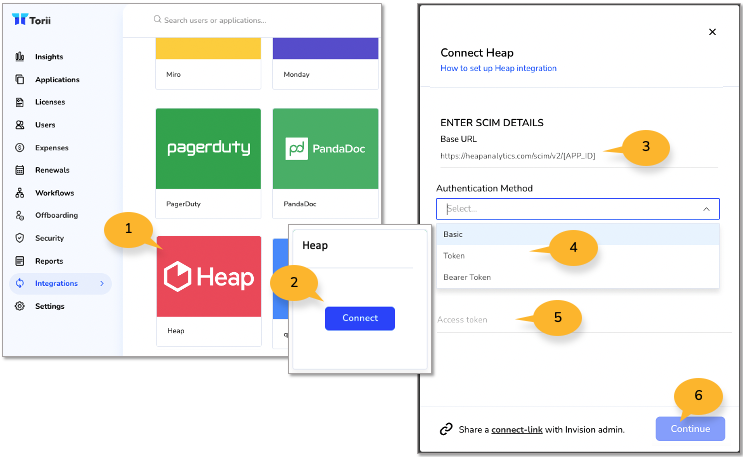Open Workflows section
Image resolution: width=743 pixels, height=457 pixels.
coord(54,192)
